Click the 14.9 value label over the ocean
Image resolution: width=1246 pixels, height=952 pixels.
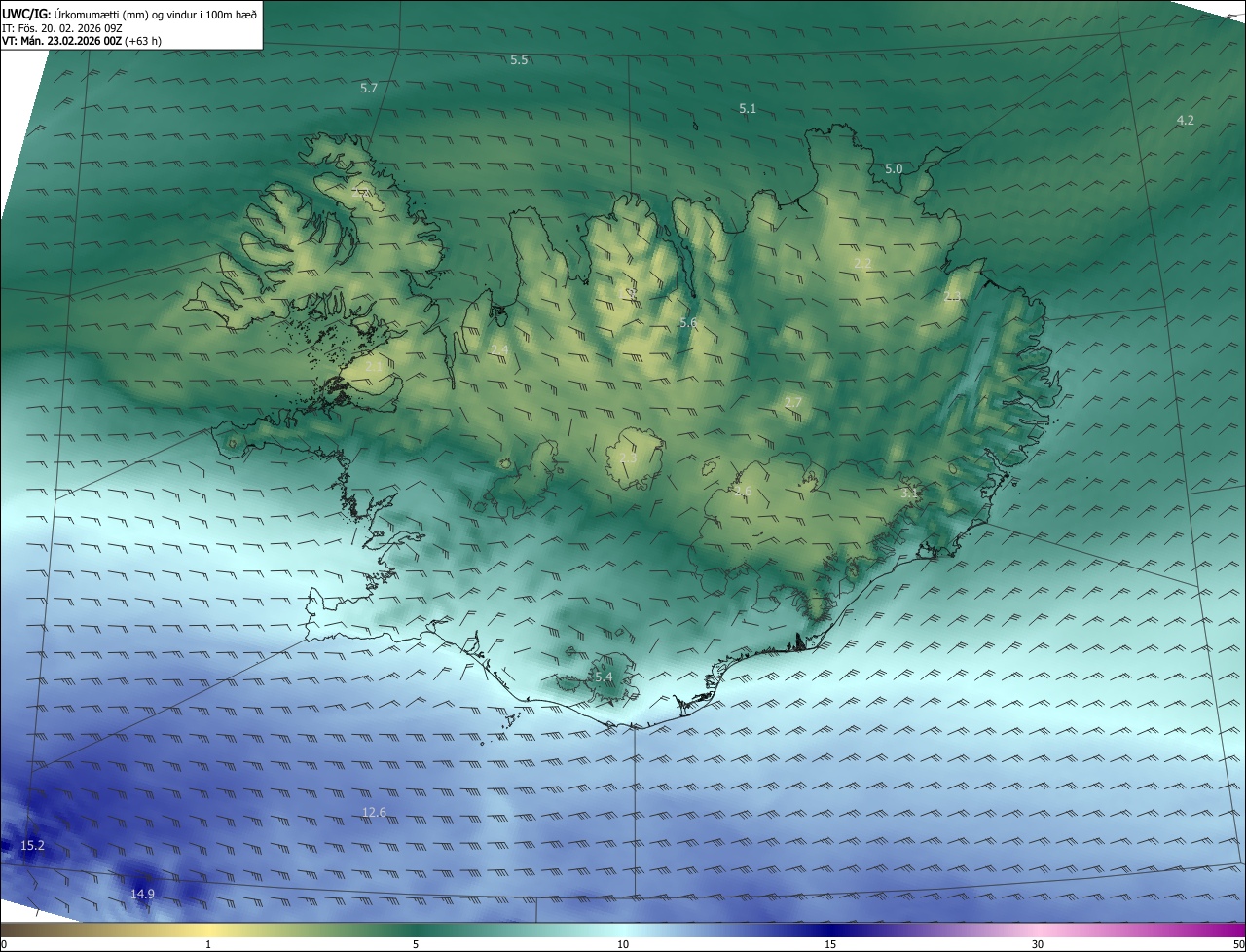click(142, 894)
